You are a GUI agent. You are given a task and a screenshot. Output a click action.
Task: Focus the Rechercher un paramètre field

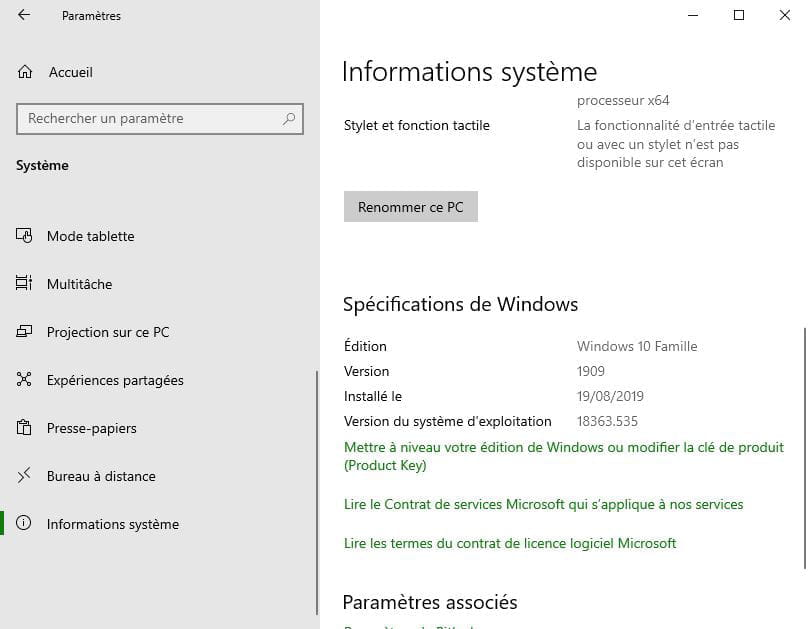(x=160, y=118)
